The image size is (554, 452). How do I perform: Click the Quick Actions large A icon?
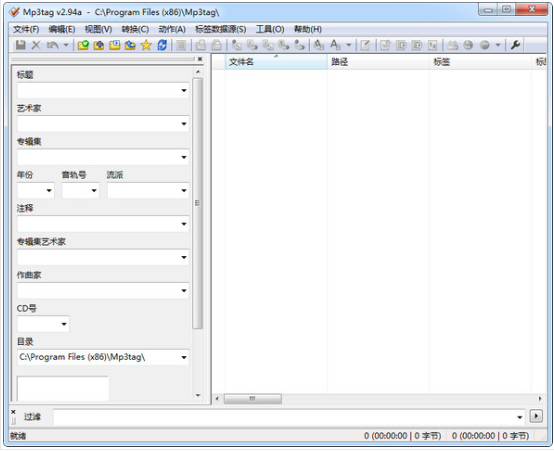[335, 45]
